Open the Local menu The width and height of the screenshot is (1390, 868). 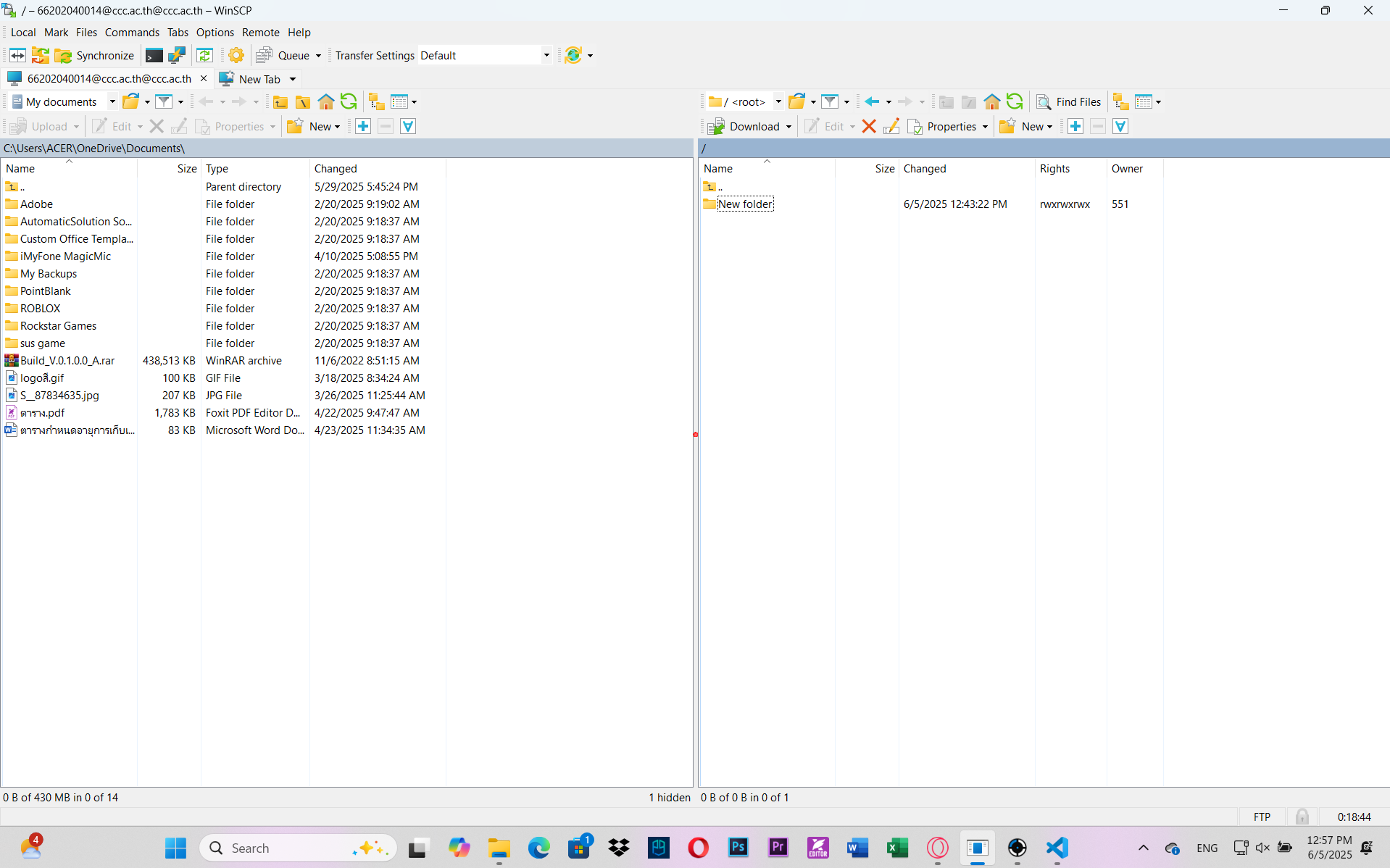click(x=23, y=32)
